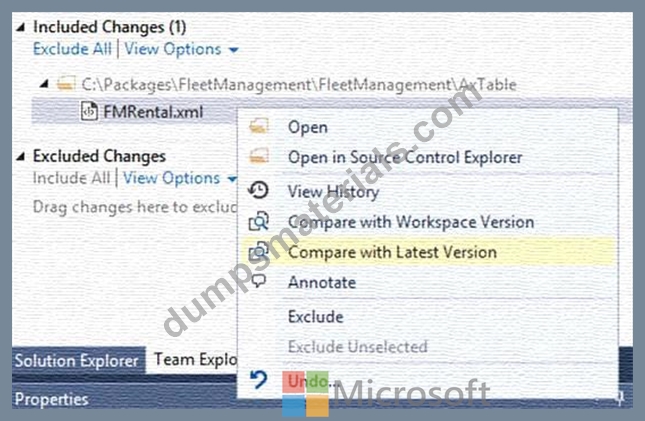Click the Undo arrow icon
The image size is (645, 421).
click(259, 379)
